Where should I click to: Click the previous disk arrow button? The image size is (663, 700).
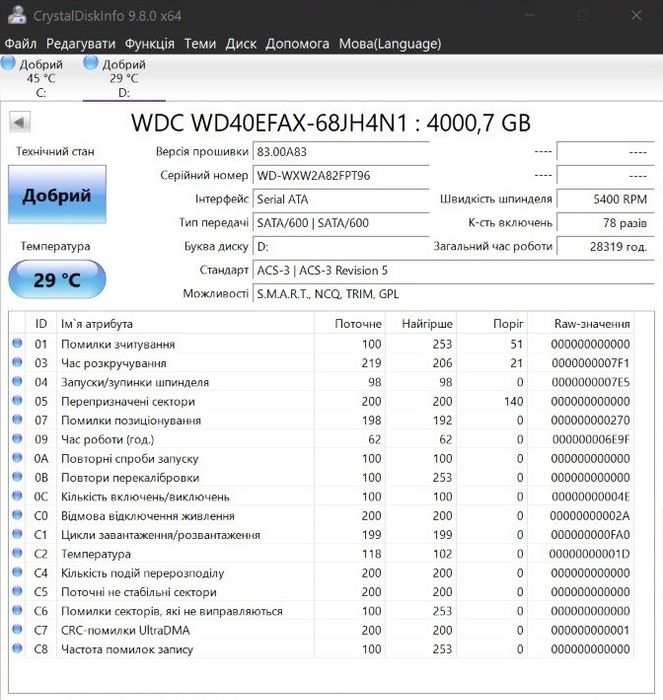(20, 122)
